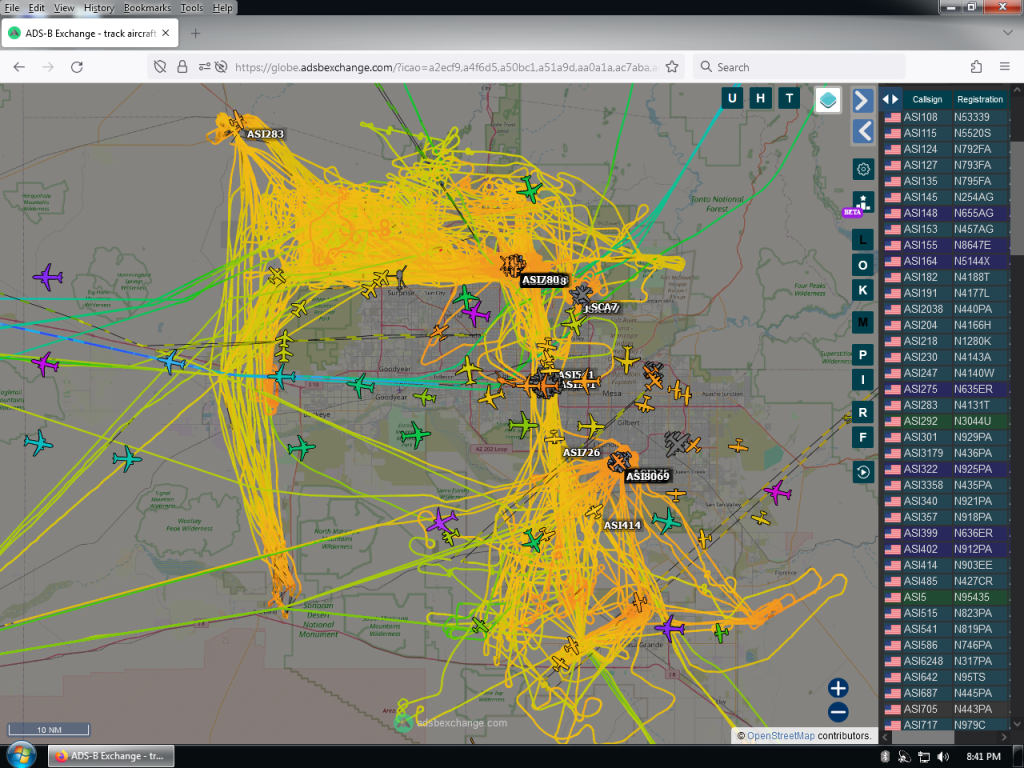Bookmark this page with the star
This screenshot has height=768, width=1024.
pos(671,67)
